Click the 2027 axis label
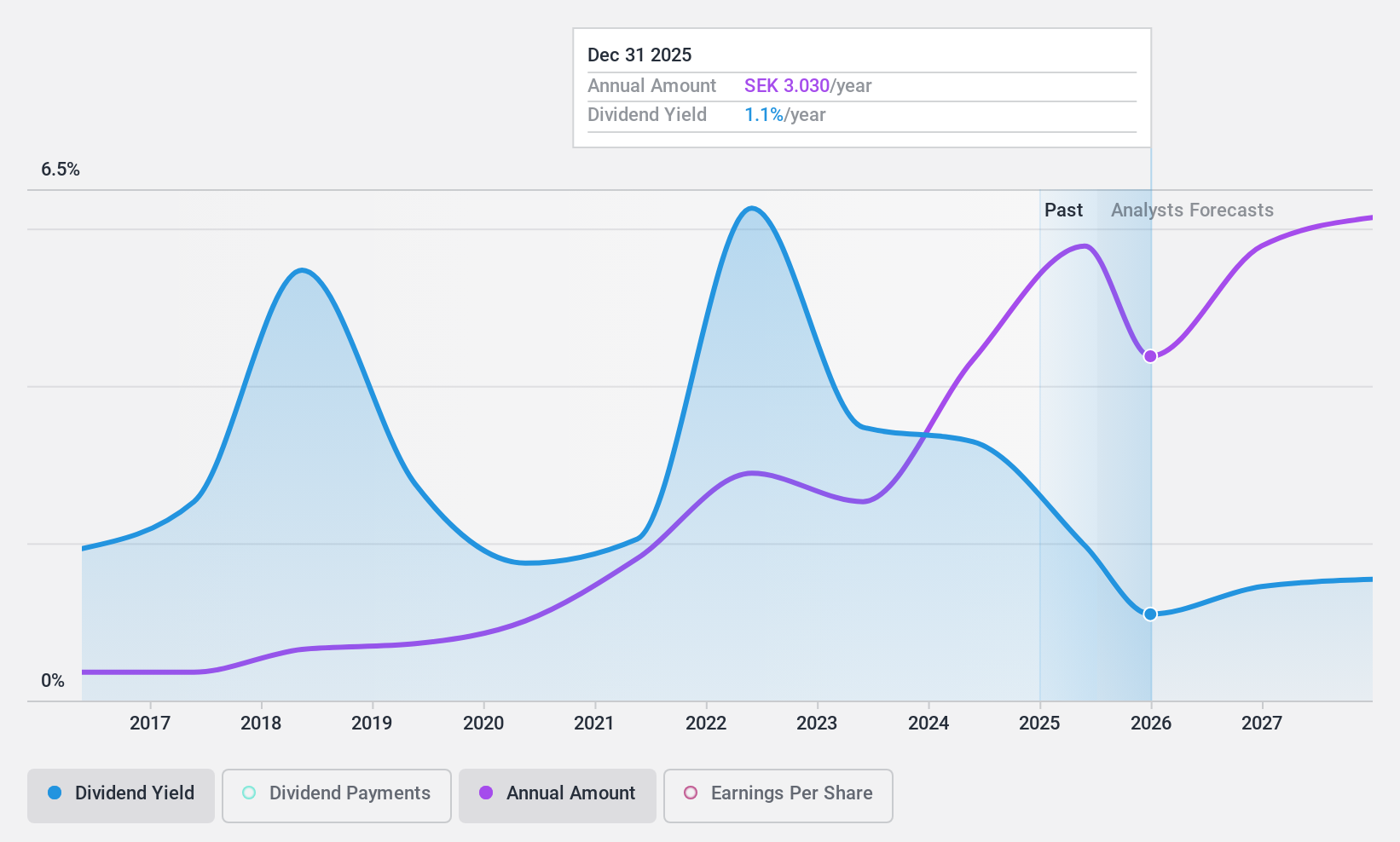This screenshot has height=842, width=1400. (x=1262, y=724)
